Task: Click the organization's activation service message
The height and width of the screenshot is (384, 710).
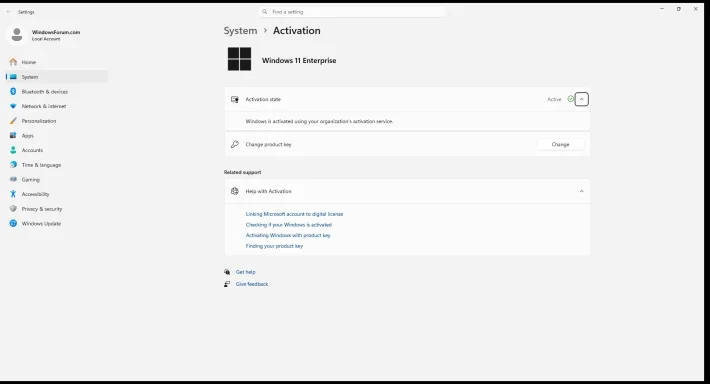Action: 319,121
